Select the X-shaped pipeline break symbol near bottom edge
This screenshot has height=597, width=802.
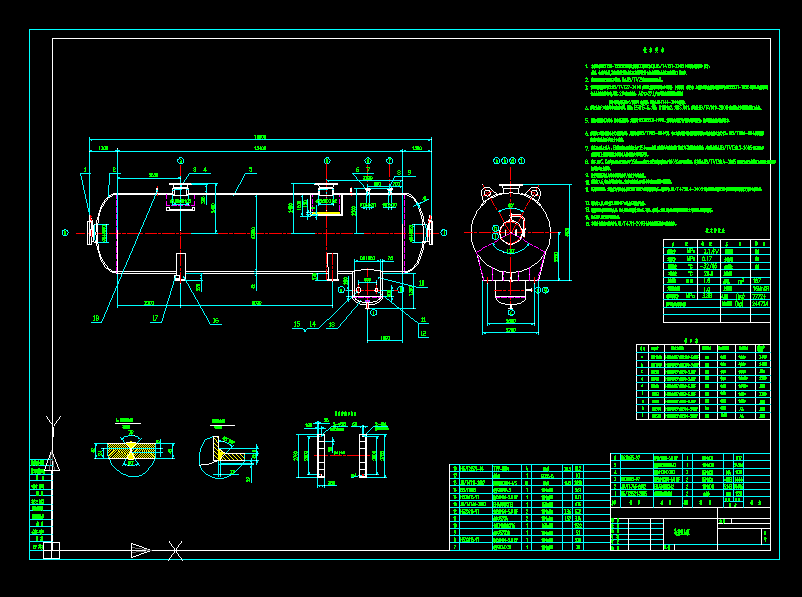pos(175,550)
